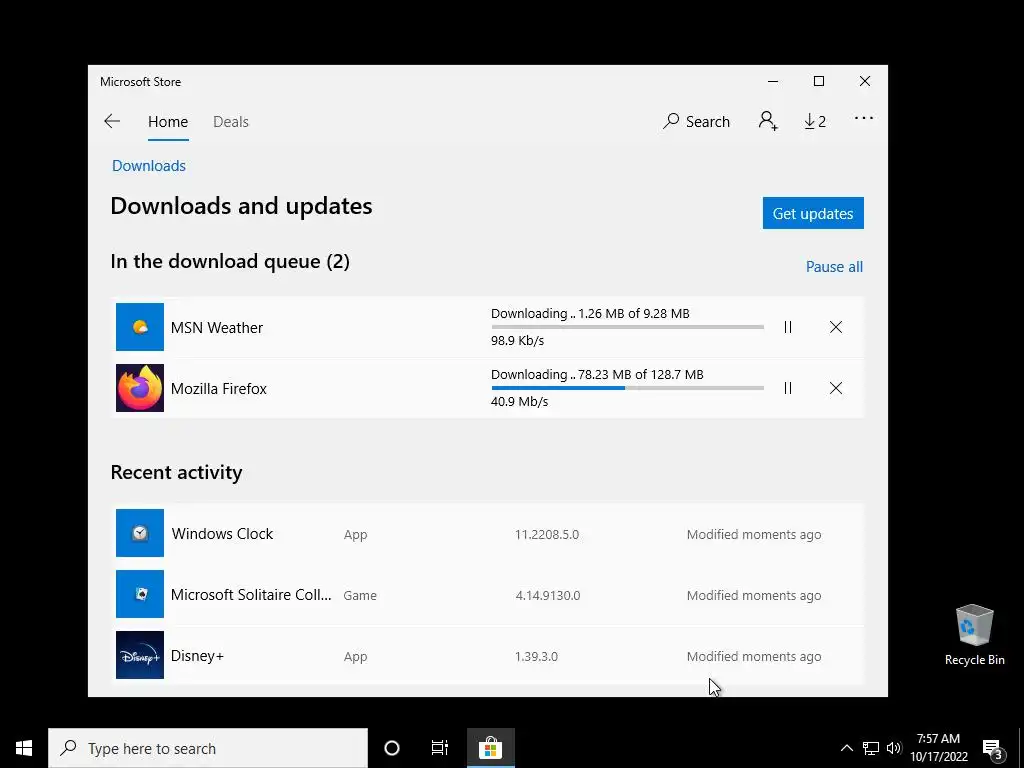Show hidden system tray icons
Image resolution: width=1024 pixels, height=768 pixels.
tap(846, 748)
